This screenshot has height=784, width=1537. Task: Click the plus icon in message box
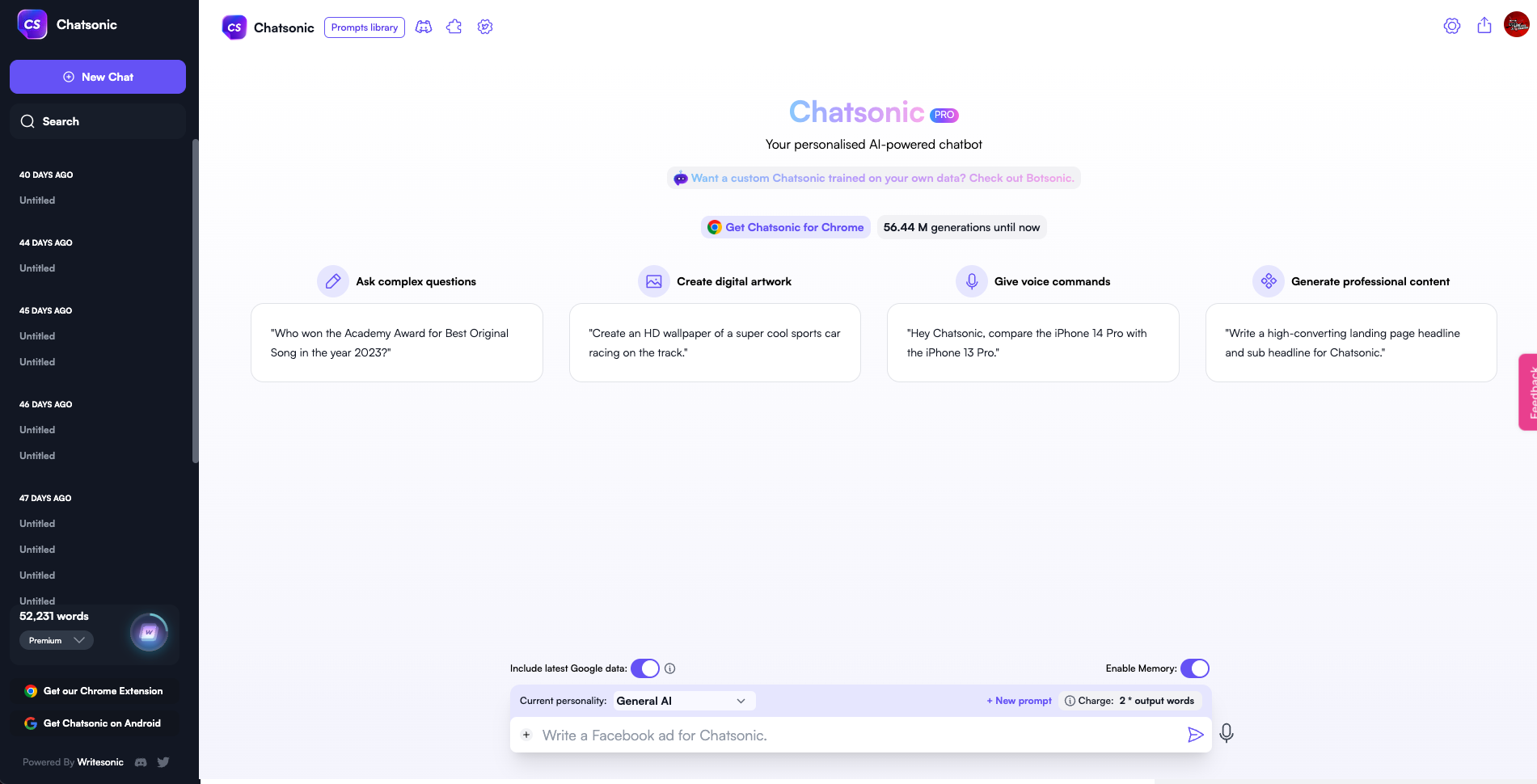tap(526, 735)
